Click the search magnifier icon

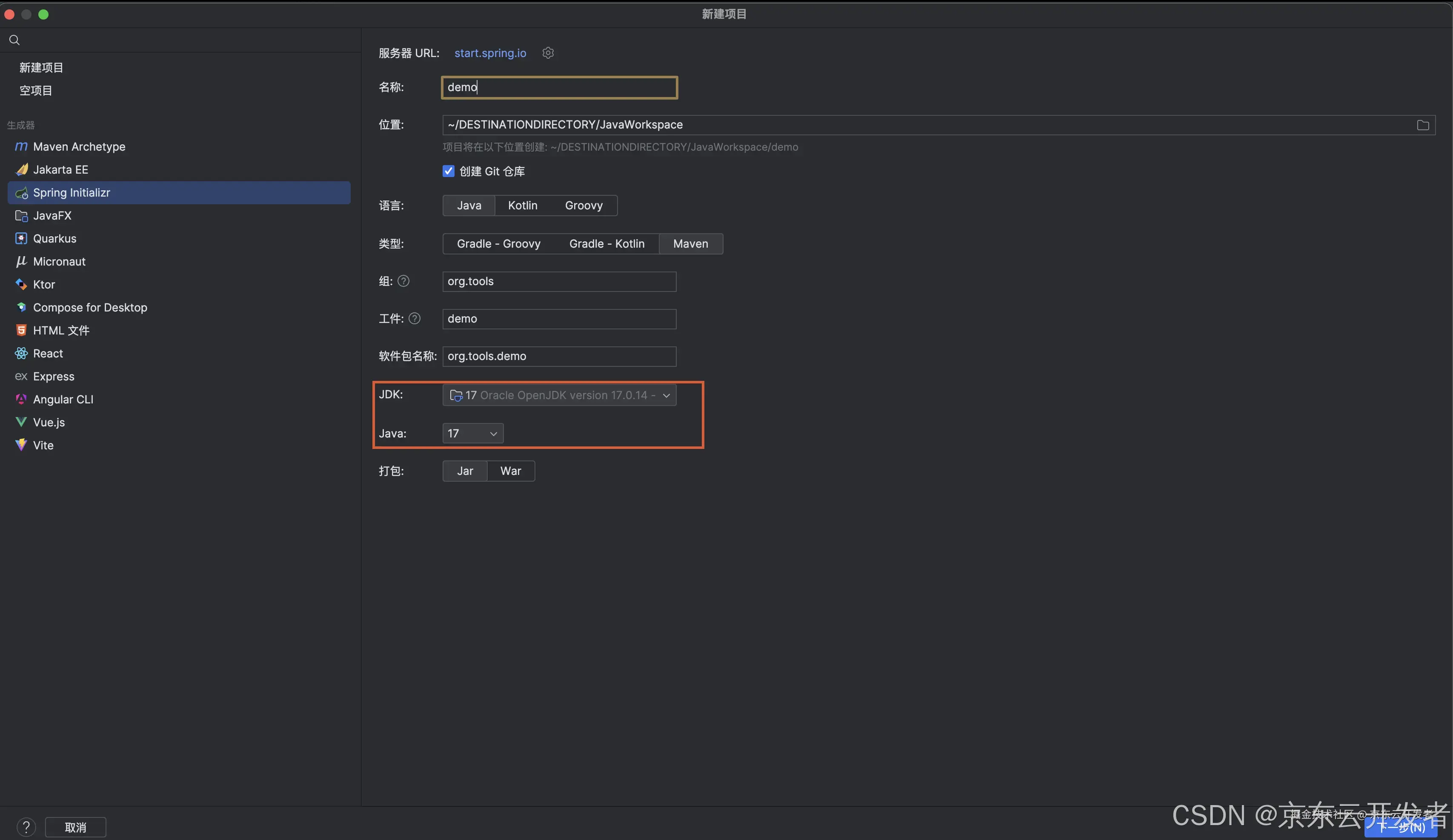(14, 40)
